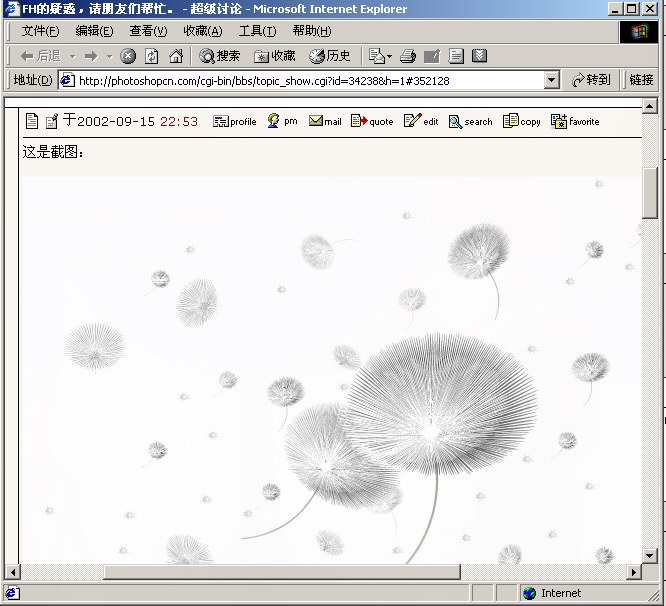Click the vertical scrollbar up arrow

649,106
